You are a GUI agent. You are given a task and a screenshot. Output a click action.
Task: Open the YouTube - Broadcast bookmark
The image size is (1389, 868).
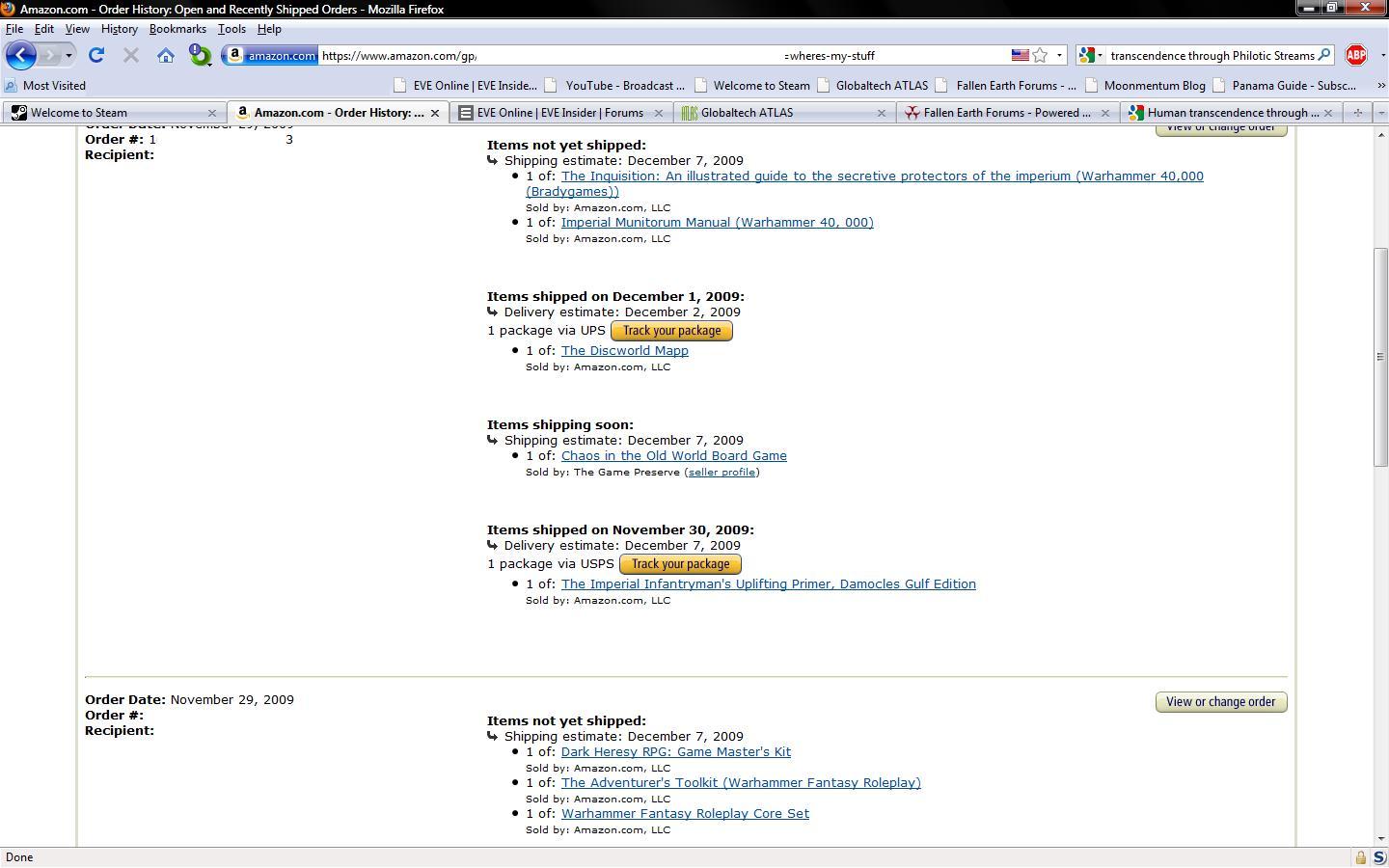click(615, 86)
